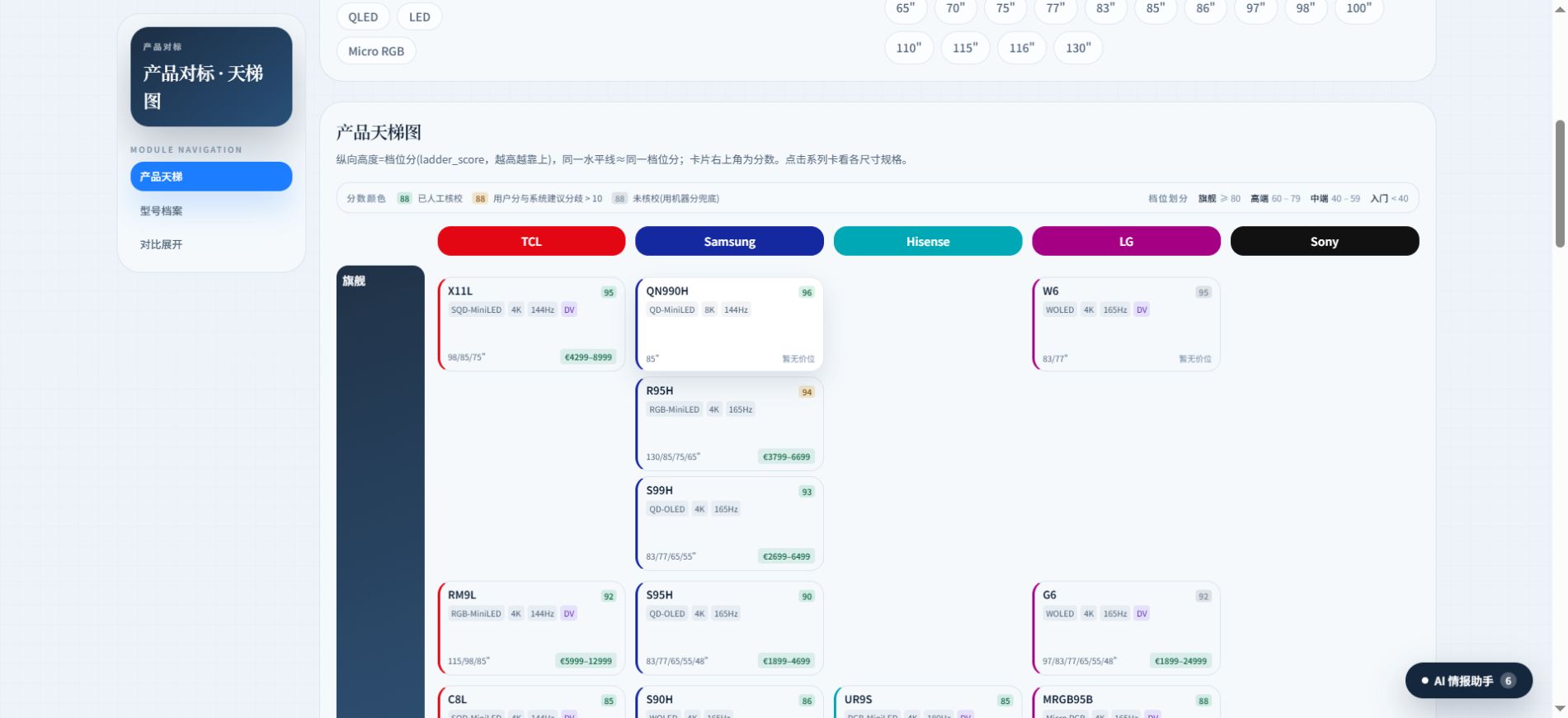Select 产品天梯 in module navigation
1568x718 pixels.
[211, 177]
